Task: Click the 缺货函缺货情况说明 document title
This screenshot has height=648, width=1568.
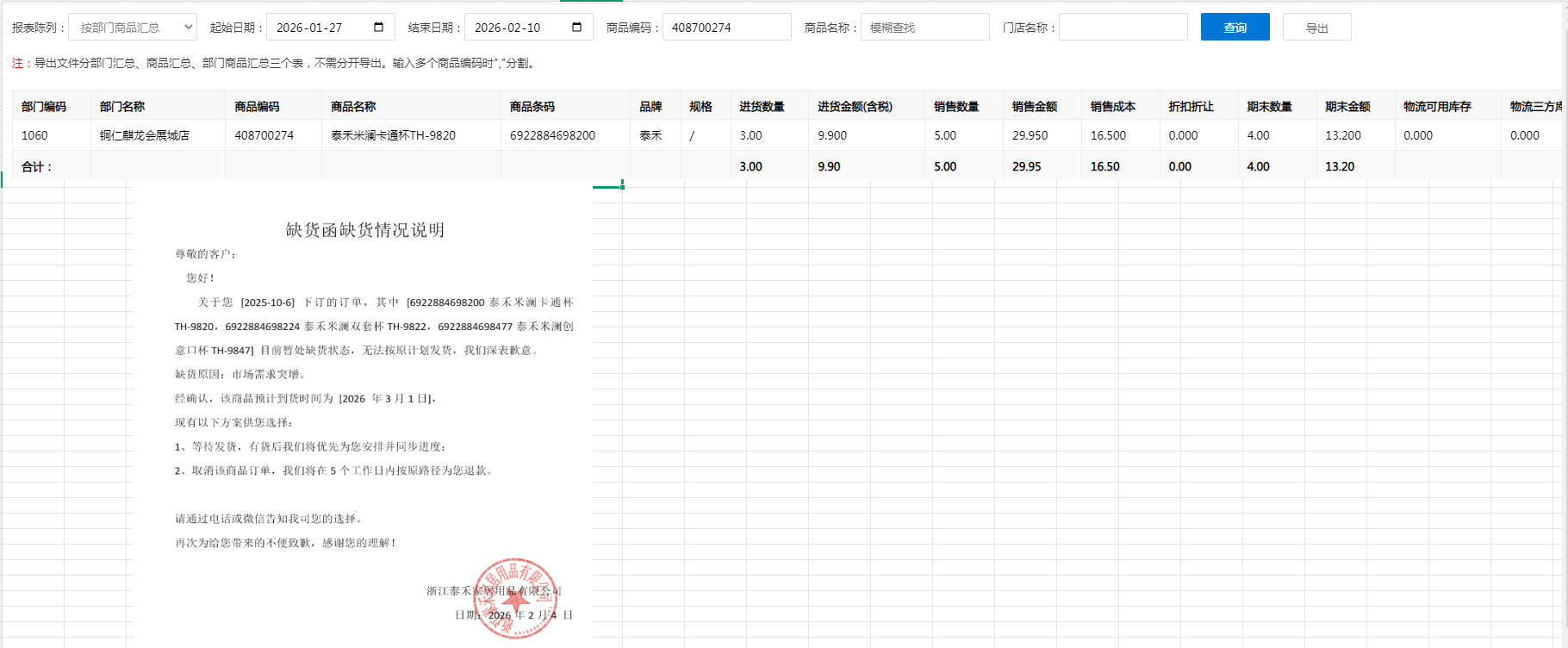Action: (365, 230)
